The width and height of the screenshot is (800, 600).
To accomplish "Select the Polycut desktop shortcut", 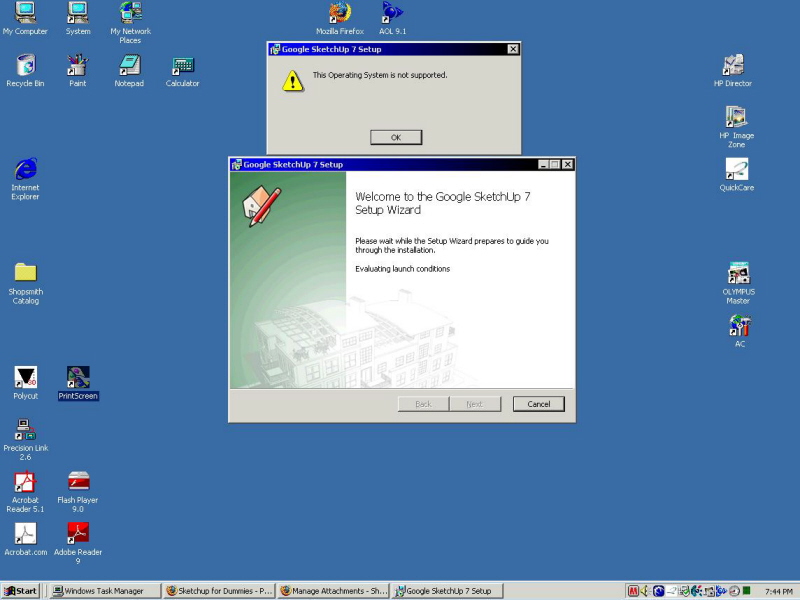I will click(x=26, y=383).
